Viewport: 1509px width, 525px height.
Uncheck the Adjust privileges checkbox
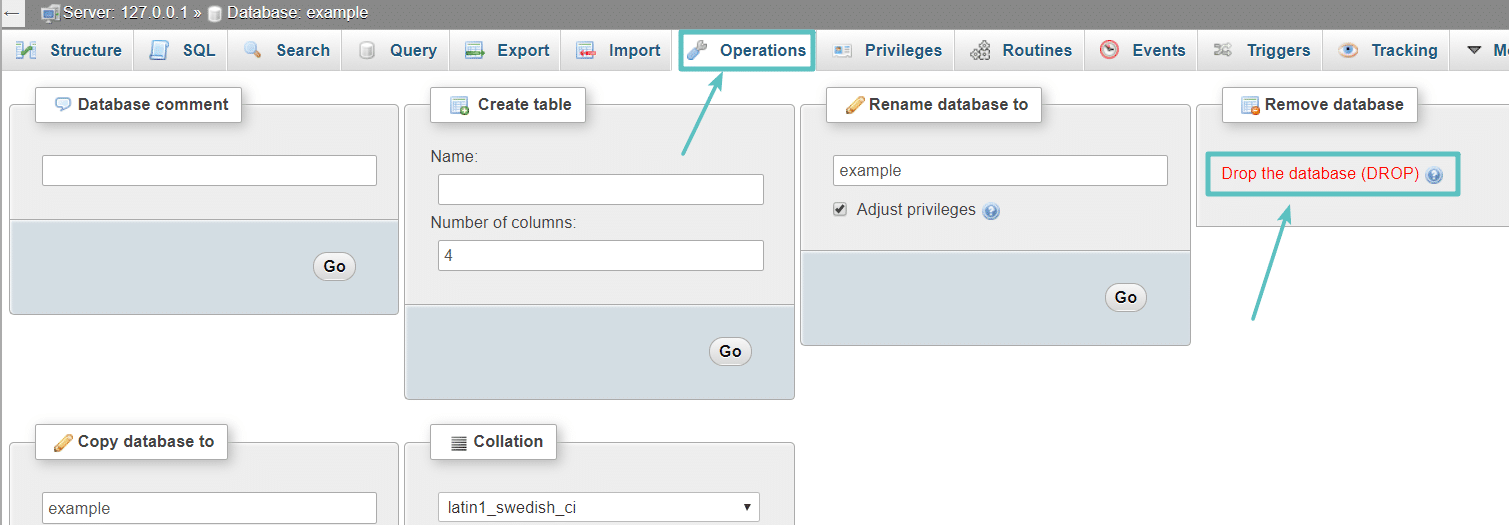[840, 210]
